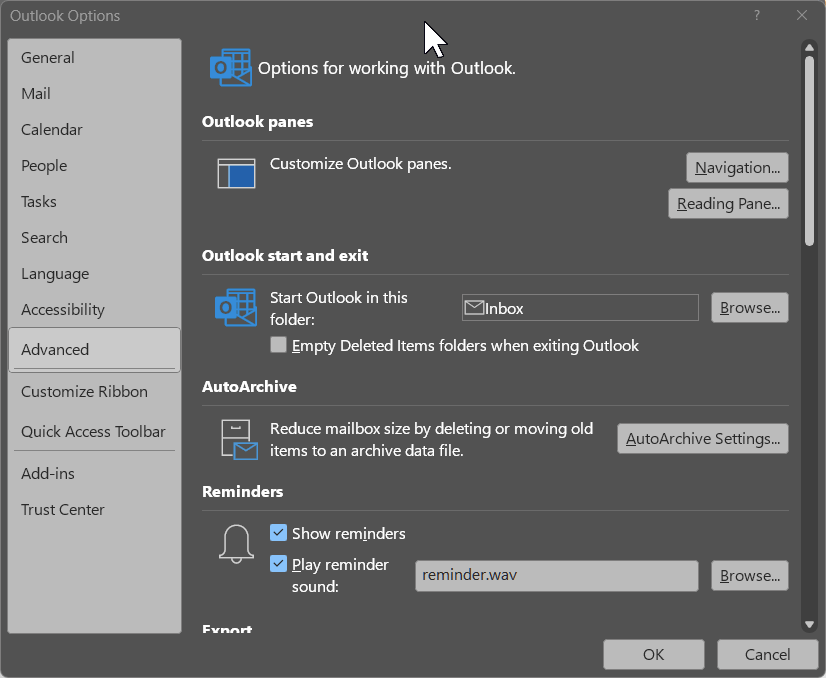Image resolution: width=826 pixels, height=678 pixels.
Task: Select the Calendar category
Action: [x=95, y=130]
